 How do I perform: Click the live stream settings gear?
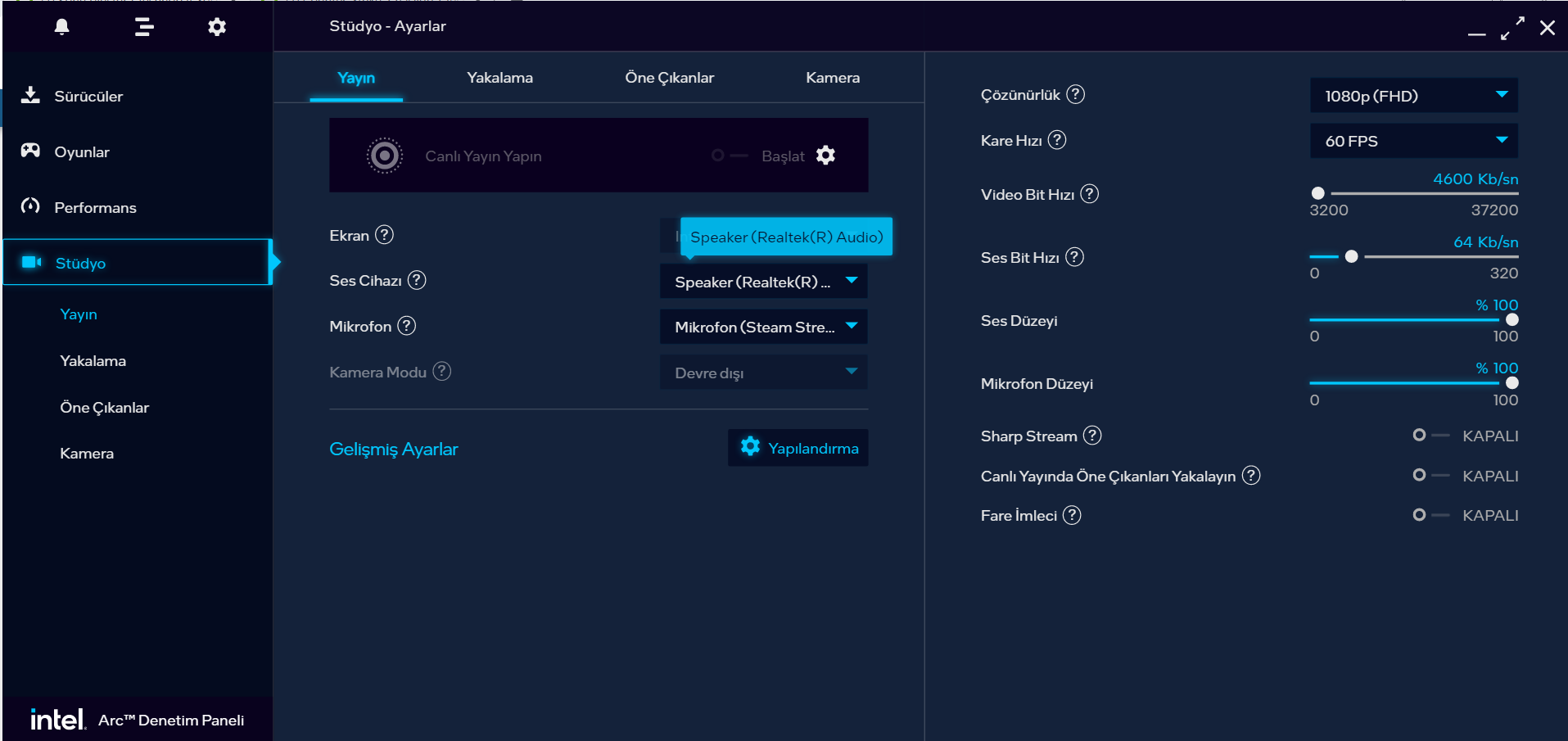pyautogui.click(x=826, y=156)
